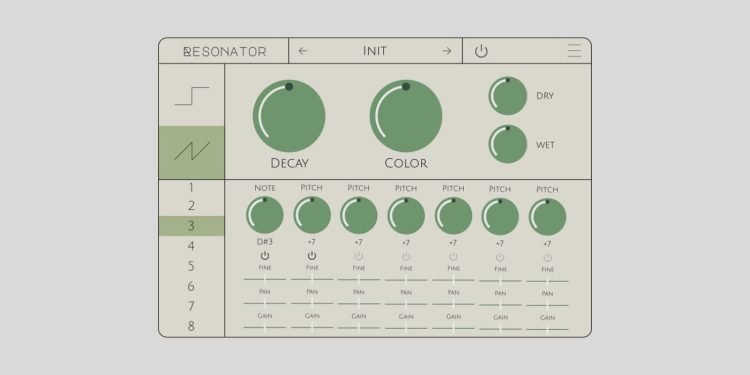Select slot 8 in the list
The image size is (750, 375).
pos(191,326)
